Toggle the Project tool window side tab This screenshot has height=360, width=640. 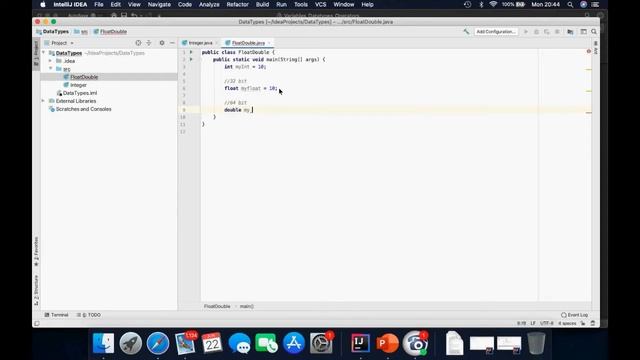36,53
